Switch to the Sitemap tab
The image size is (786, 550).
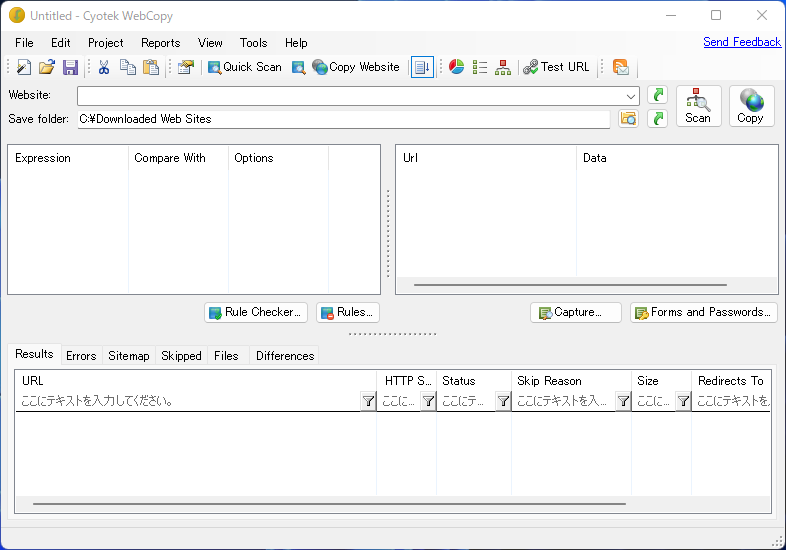[x=129, y=355]
